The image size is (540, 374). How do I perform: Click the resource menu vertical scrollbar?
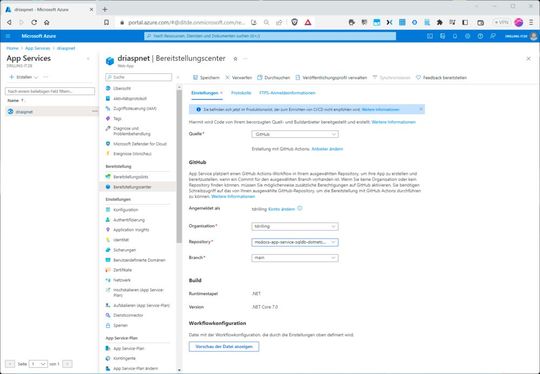(x=179, y=165)
